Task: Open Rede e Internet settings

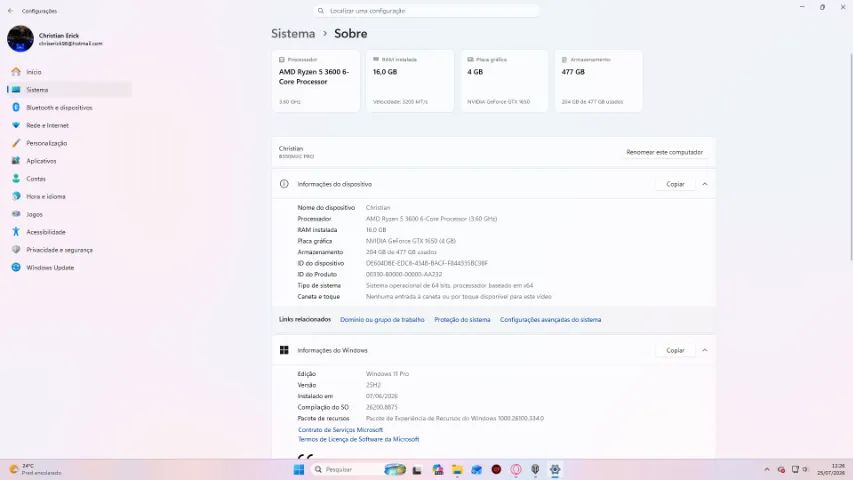Action: pyautogui.click(x=70, y=125)
